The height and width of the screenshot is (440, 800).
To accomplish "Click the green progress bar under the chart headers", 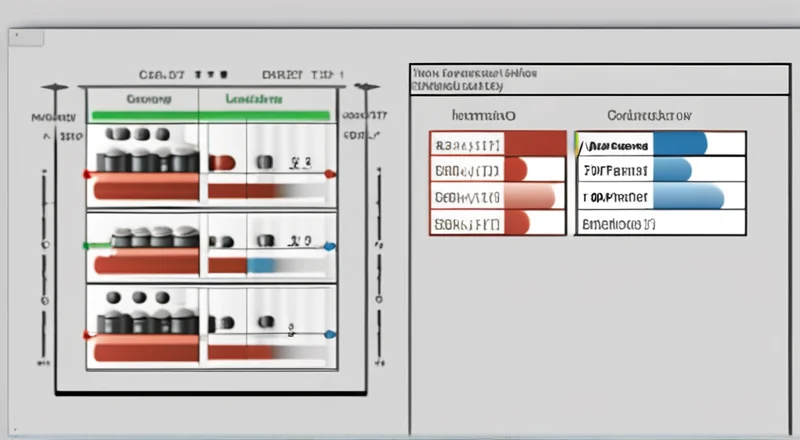I will point(210,116).
